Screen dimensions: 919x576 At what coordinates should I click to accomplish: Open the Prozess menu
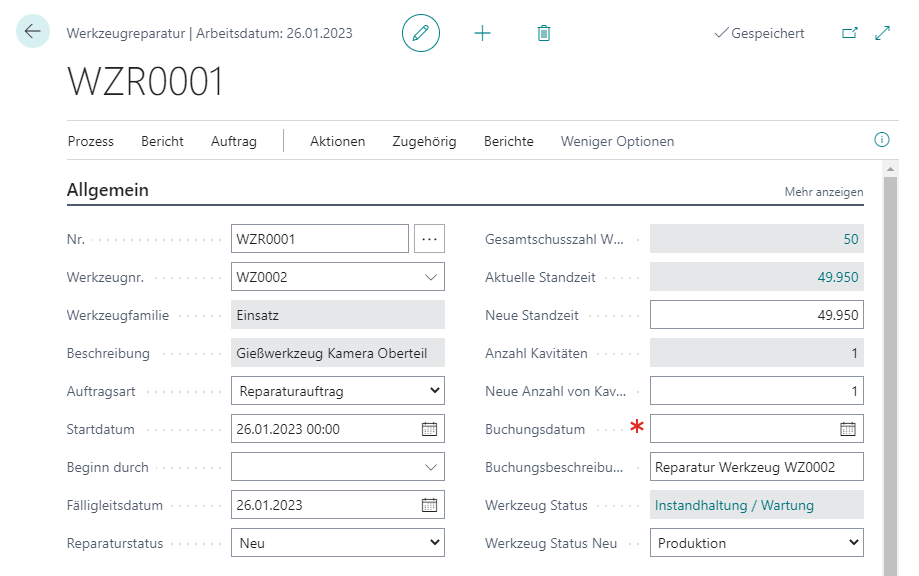91,141
